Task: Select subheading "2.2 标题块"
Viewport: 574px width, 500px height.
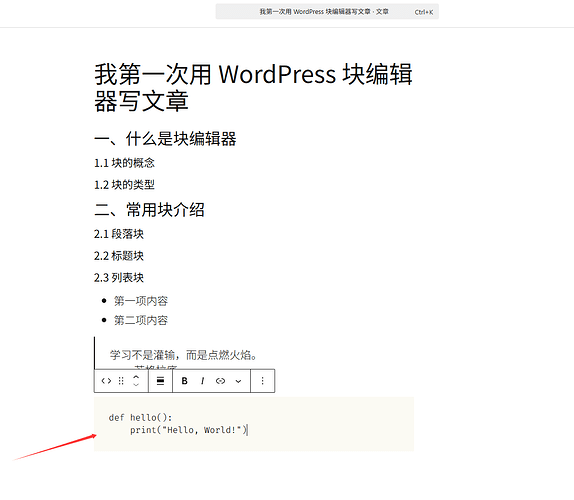Action: (119, 256)
